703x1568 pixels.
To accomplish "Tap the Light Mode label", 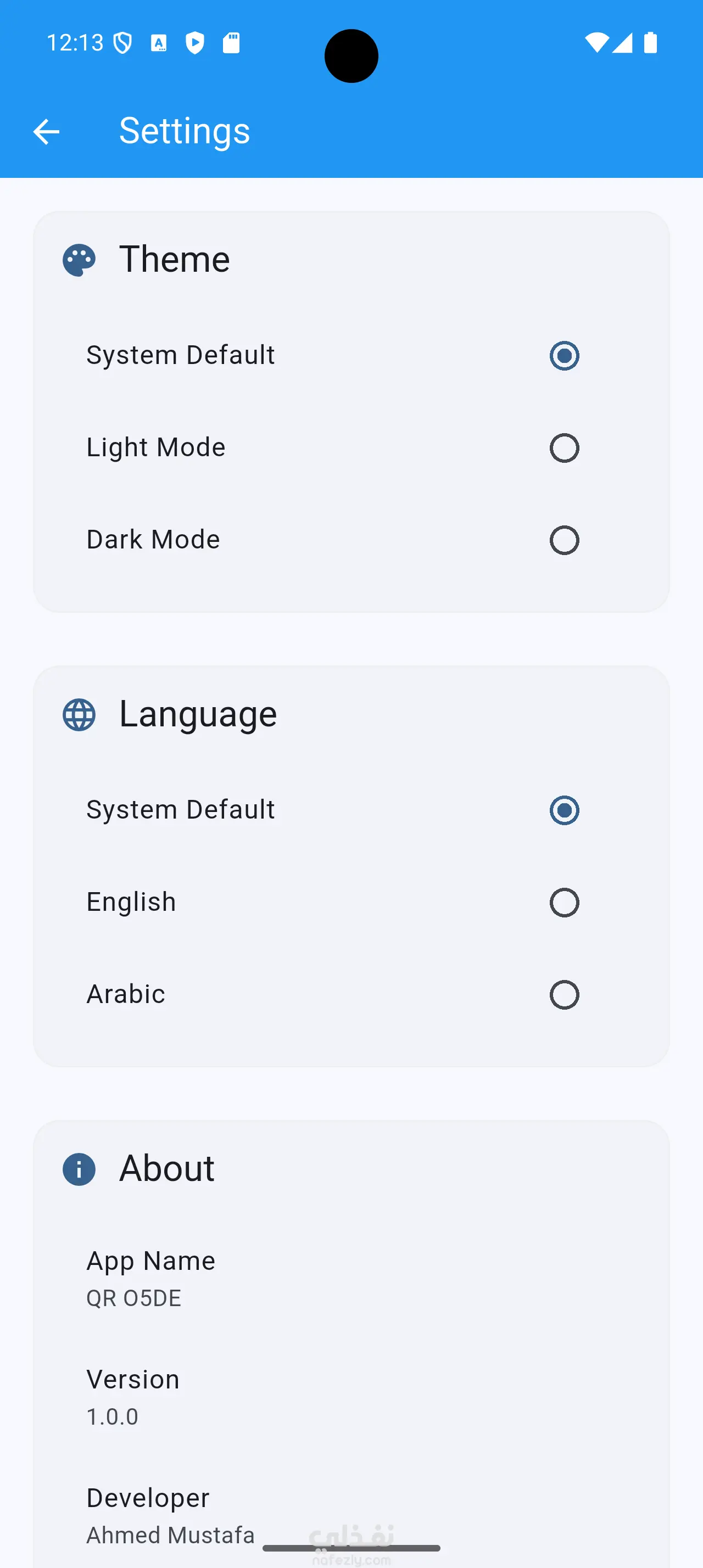I will tap(156, 447).
